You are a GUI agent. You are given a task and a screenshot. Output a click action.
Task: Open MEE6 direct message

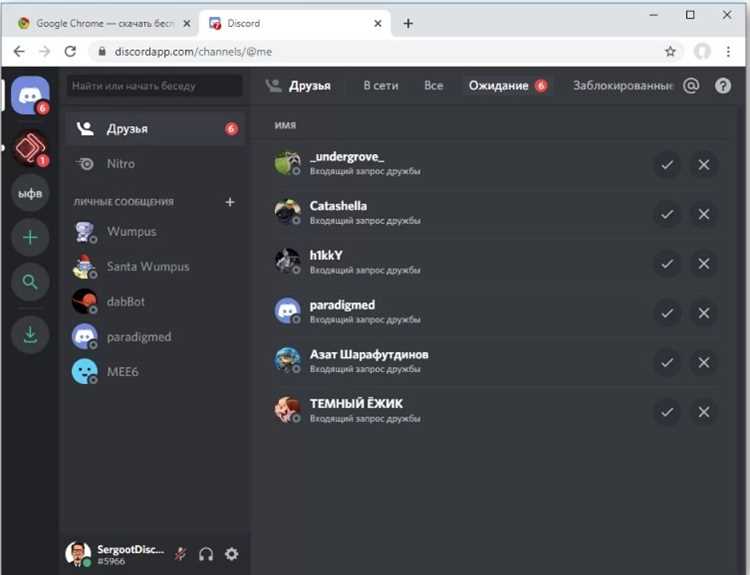155,372
